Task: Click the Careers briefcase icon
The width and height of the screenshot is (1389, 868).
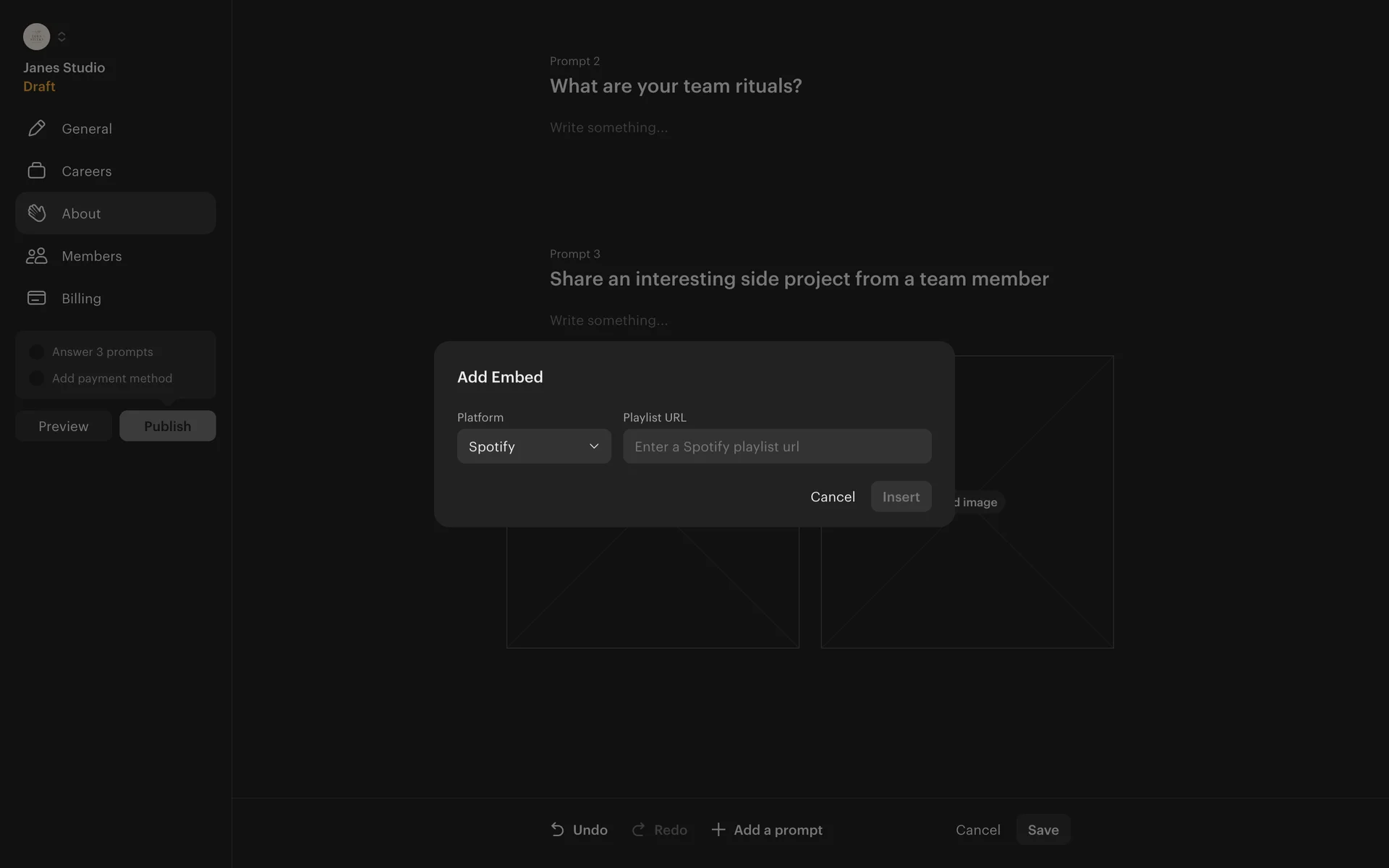Action: (36, 171)
